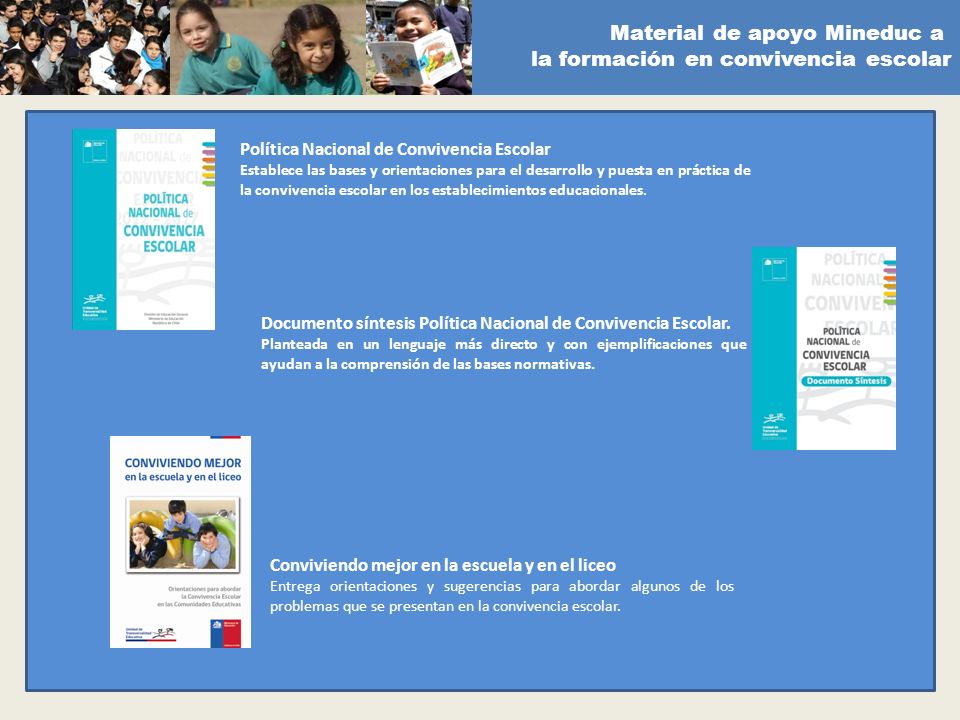Click Unidad de Transversalidad logo on first cover
Image resolution: width=960 pixels, height=720 pixels.
94,306
